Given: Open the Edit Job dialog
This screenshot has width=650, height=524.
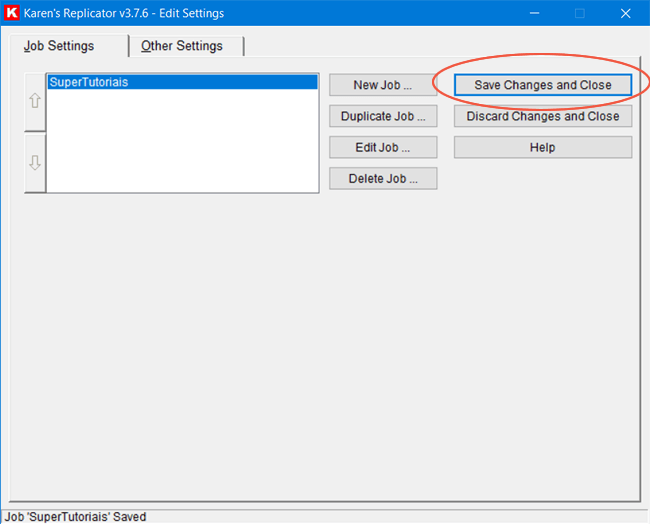Looking at the screenshot, I should (x=383, y=147).
